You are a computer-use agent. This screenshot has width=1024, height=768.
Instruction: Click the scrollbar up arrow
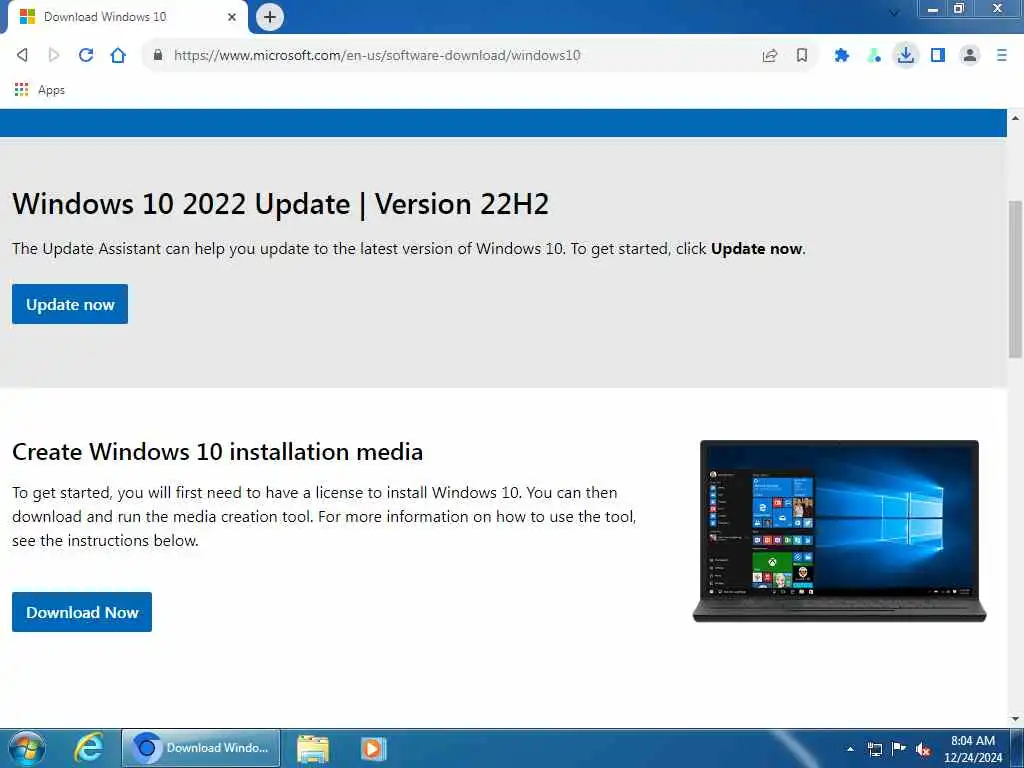click(x=1015, y=118)
